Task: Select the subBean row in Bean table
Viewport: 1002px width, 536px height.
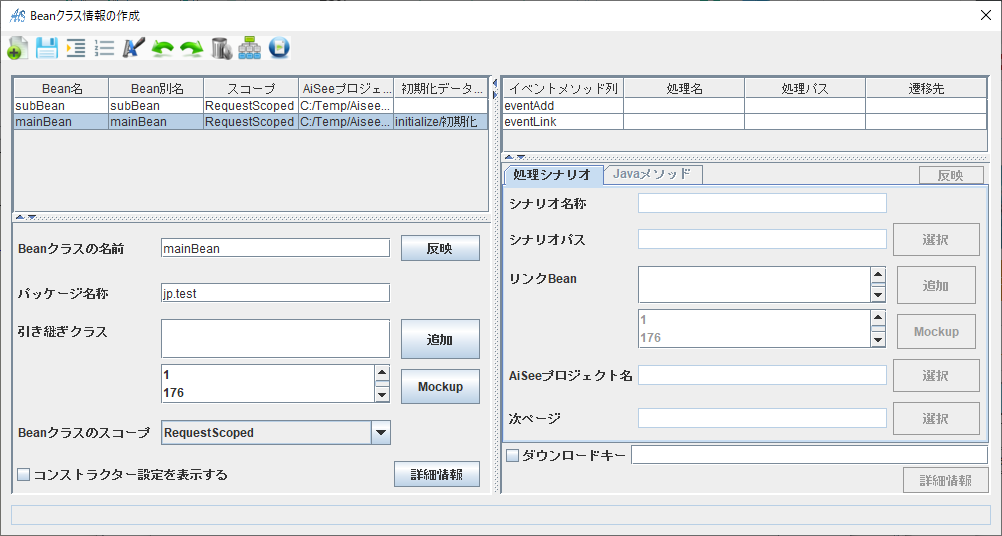Action: (x=60, y=105)
